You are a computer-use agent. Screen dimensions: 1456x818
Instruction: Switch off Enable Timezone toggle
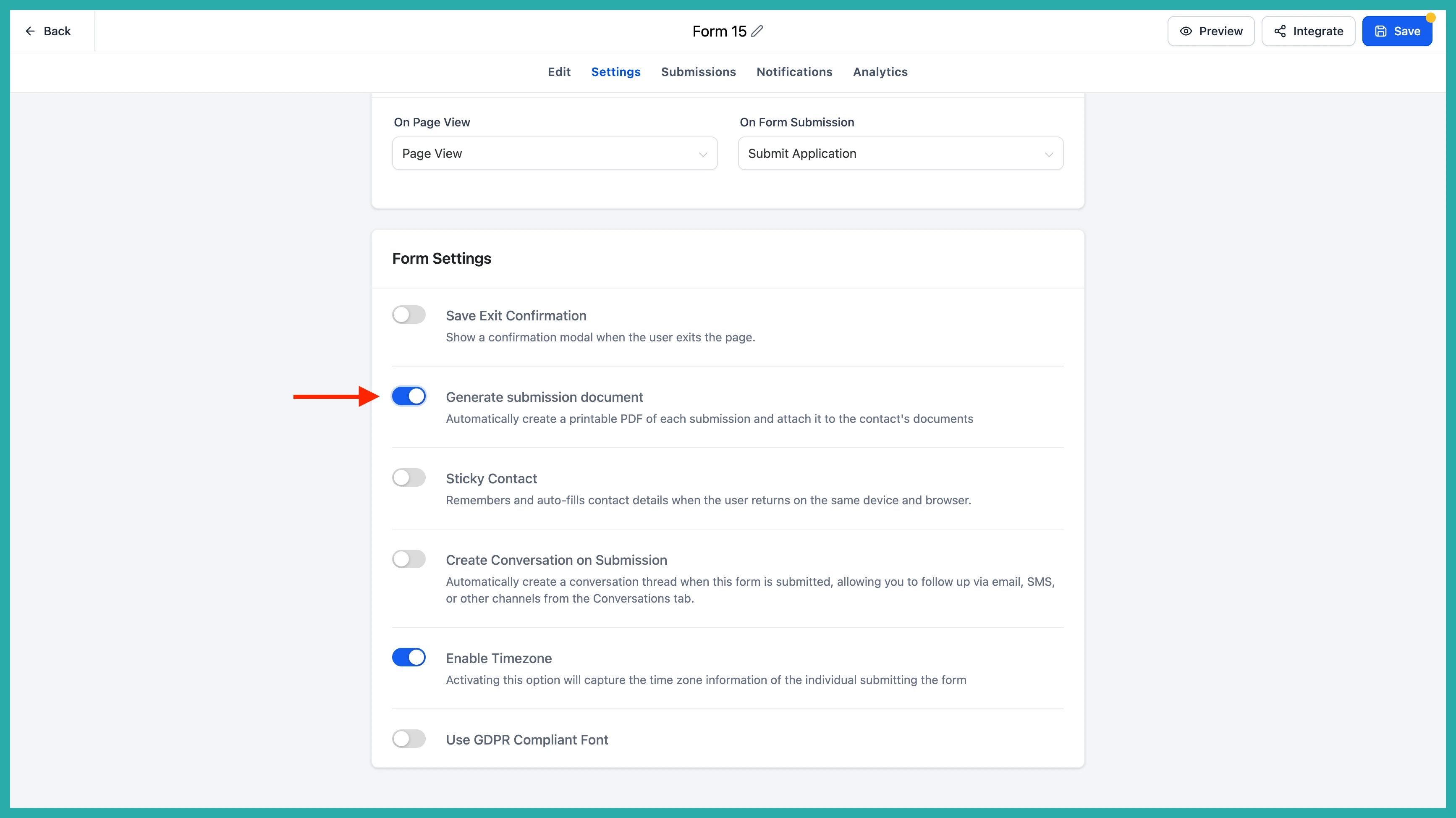pyautogui.click(x=409, y=658)
